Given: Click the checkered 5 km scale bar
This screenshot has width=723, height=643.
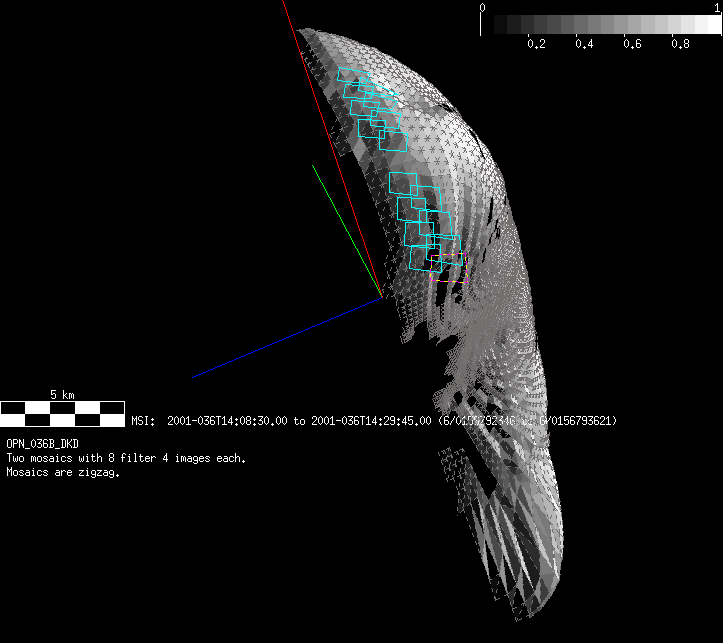Looking at the screenshot, I should pos(61,408).
